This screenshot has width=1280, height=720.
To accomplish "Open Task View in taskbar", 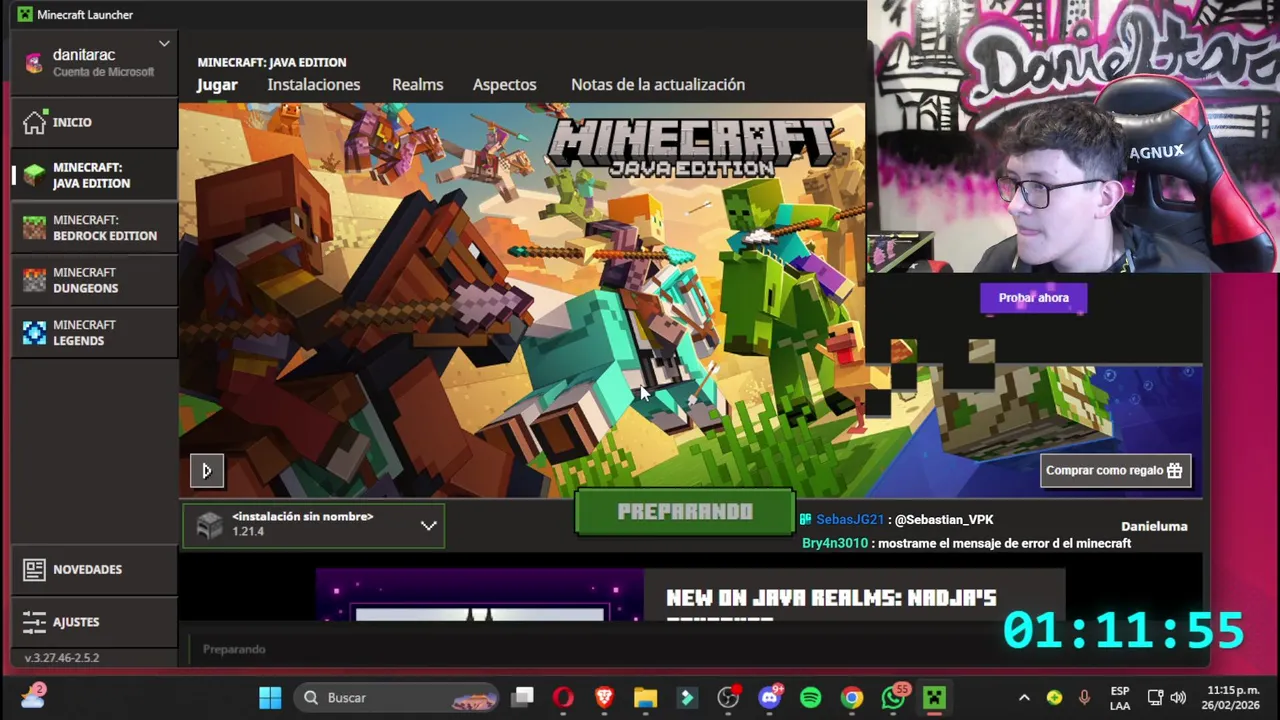I will 523,698.
